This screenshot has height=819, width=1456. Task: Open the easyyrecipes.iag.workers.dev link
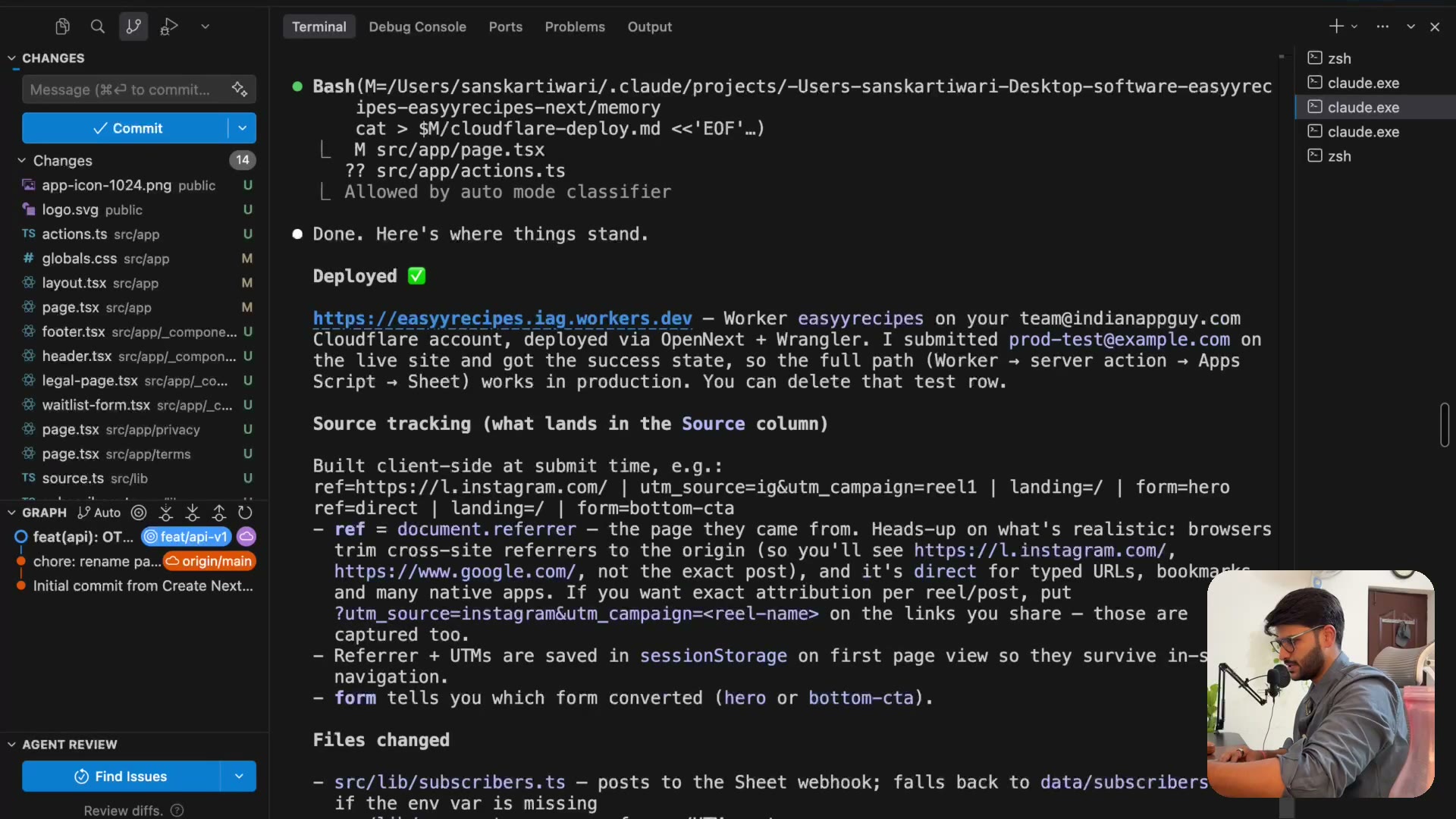pos(503,318)
